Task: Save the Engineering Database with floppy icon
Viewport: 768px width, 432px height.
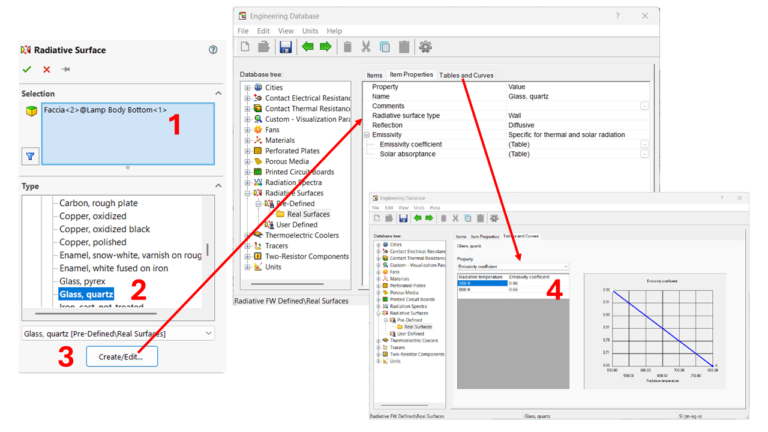Action: tap(286, 47)
